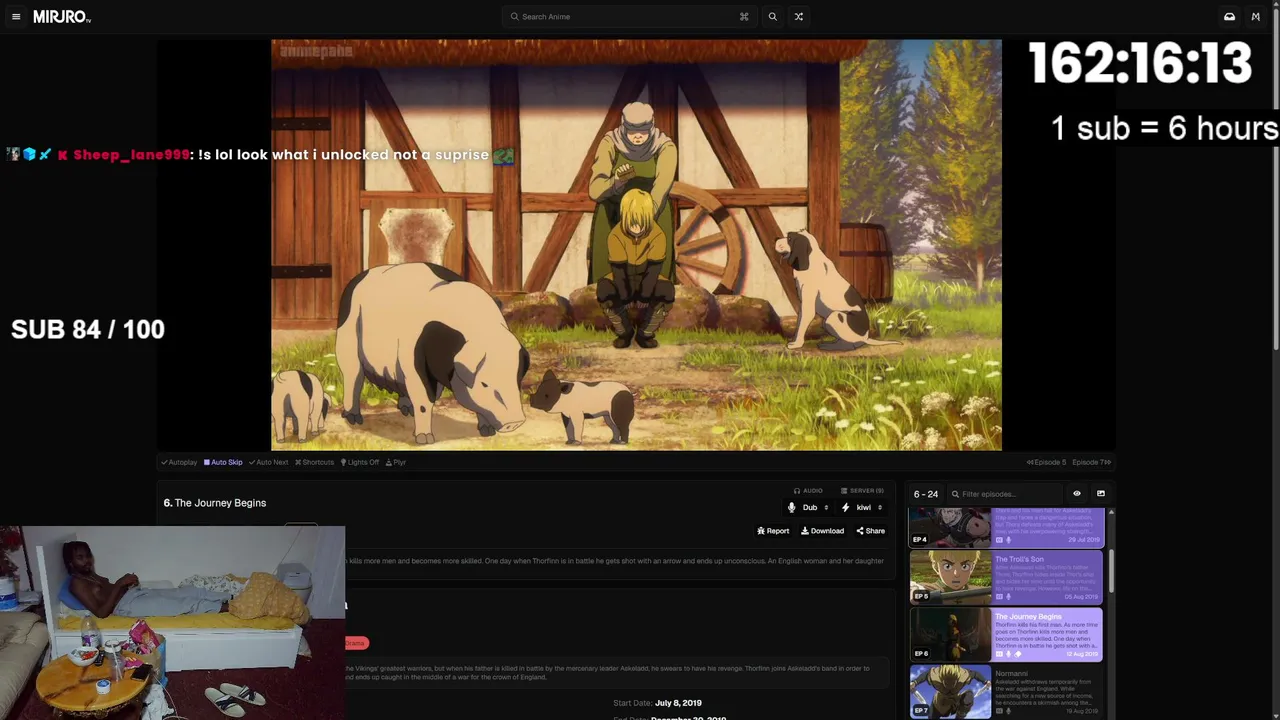Click the EP 5 thumbnail image
The image size is (1280, 720).
(x=950, y=578)
